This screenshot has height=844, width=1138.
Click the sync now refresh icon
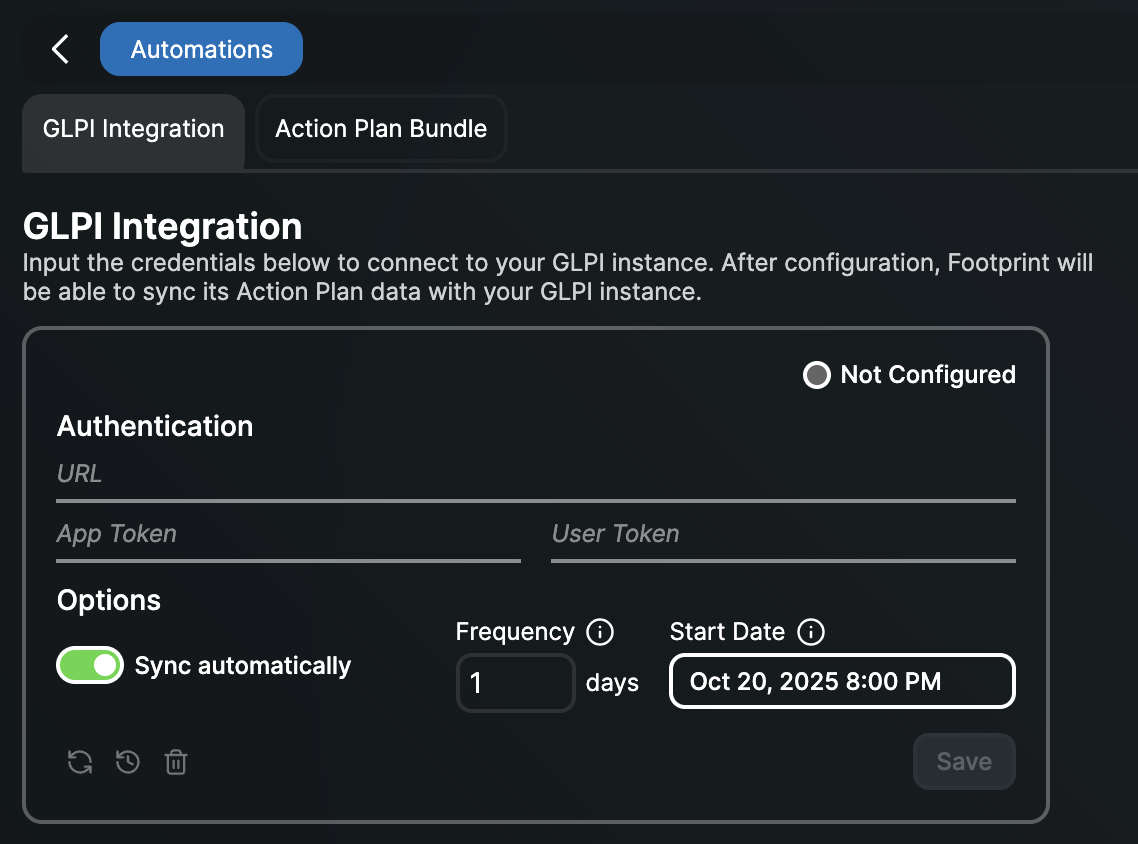(x=80, y=762)
